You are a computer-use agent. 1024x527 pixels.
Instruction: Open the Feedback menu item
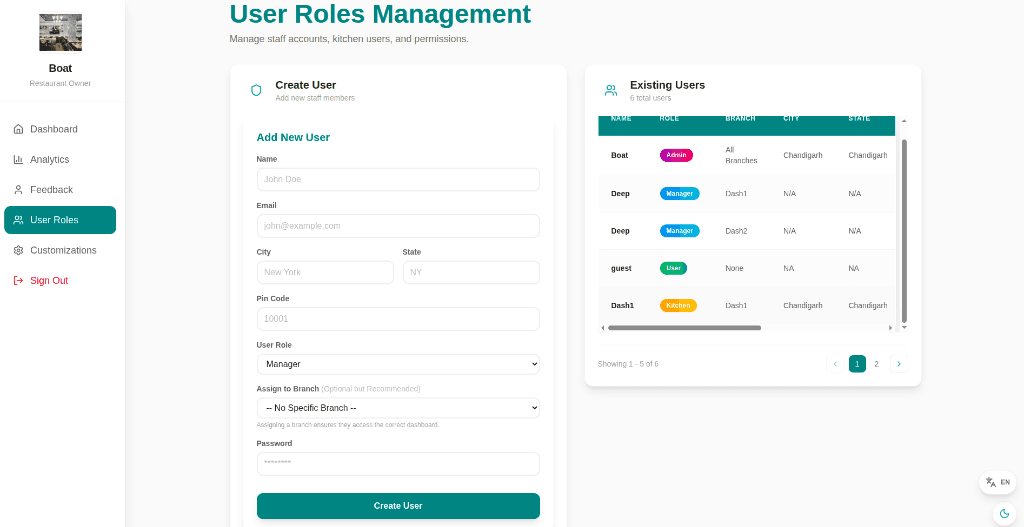click(60, 190)
